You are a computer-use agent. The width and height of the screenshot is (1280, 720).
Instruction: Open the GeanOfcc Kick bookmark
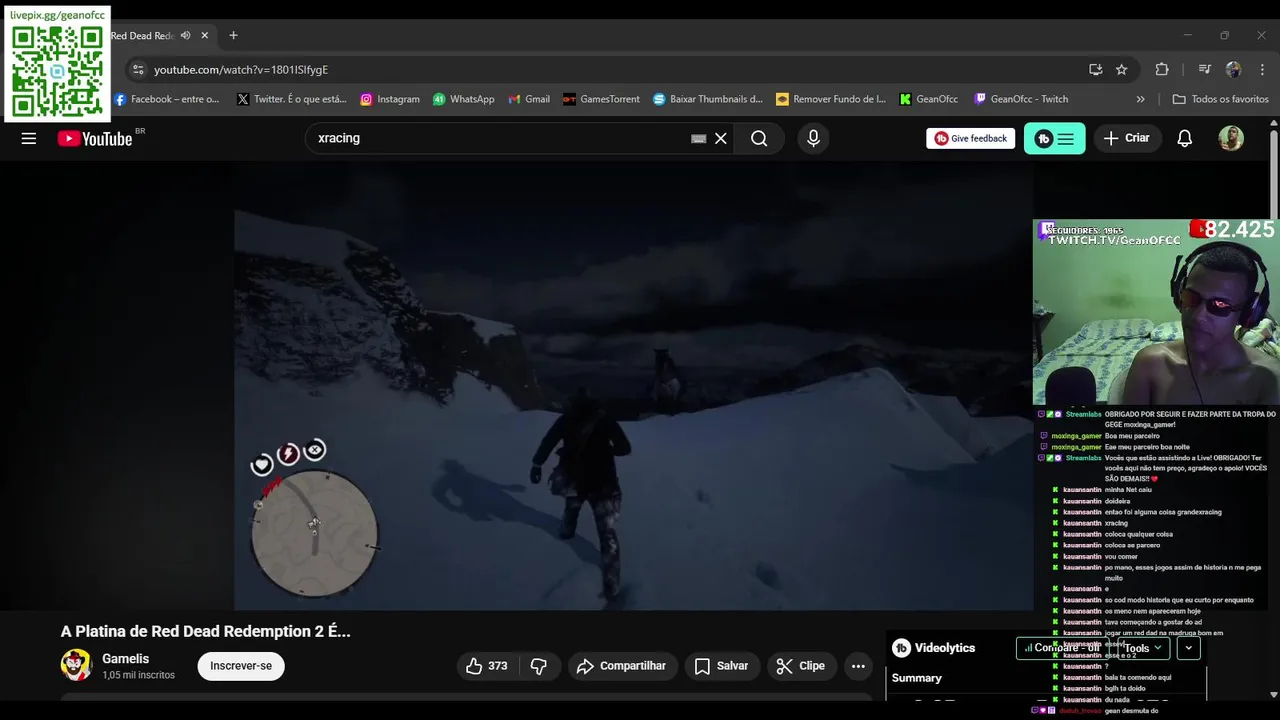click(x=929, y=99)
